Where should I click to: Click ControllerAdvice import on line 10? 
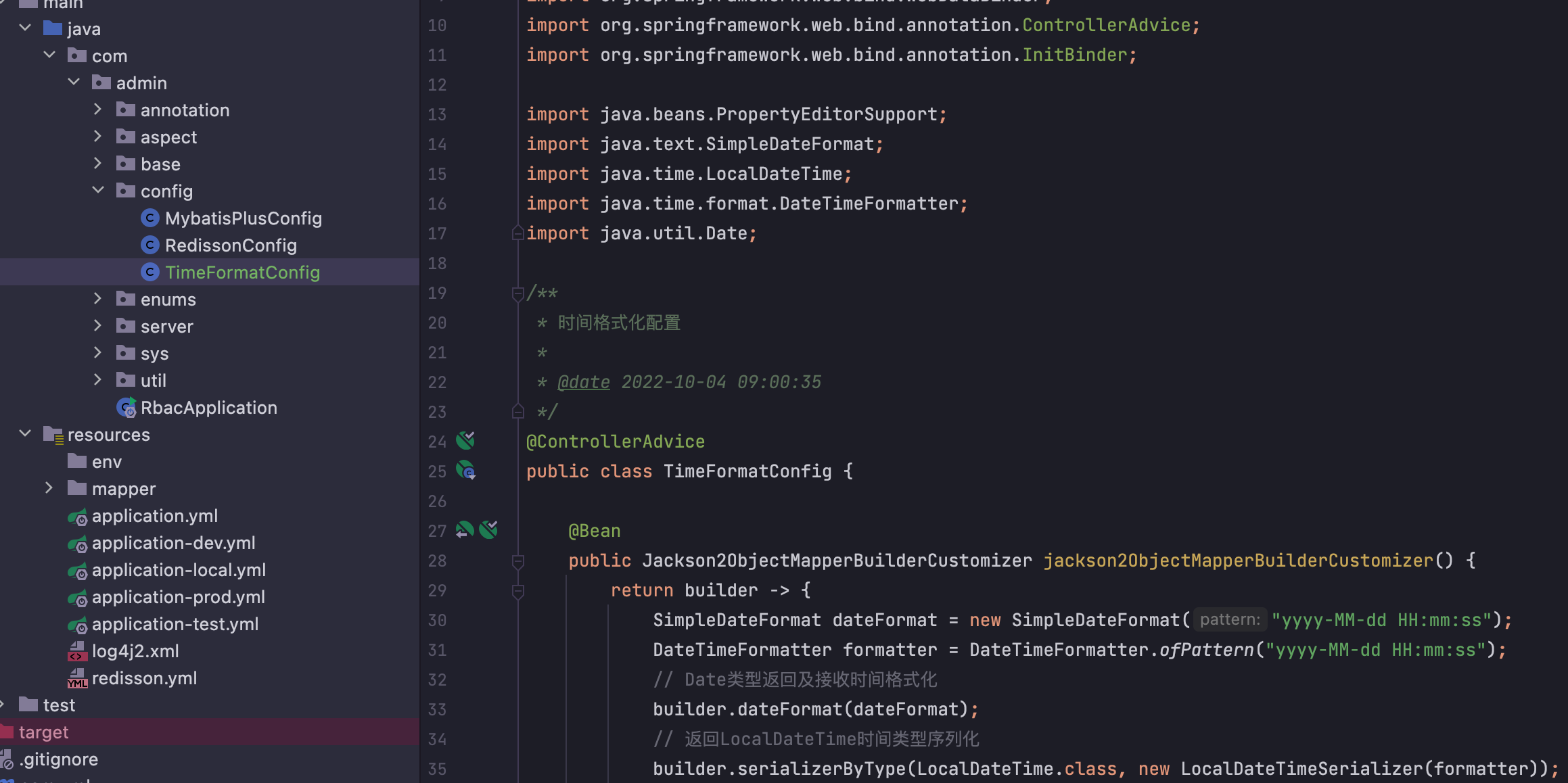tap(1106, 25)
